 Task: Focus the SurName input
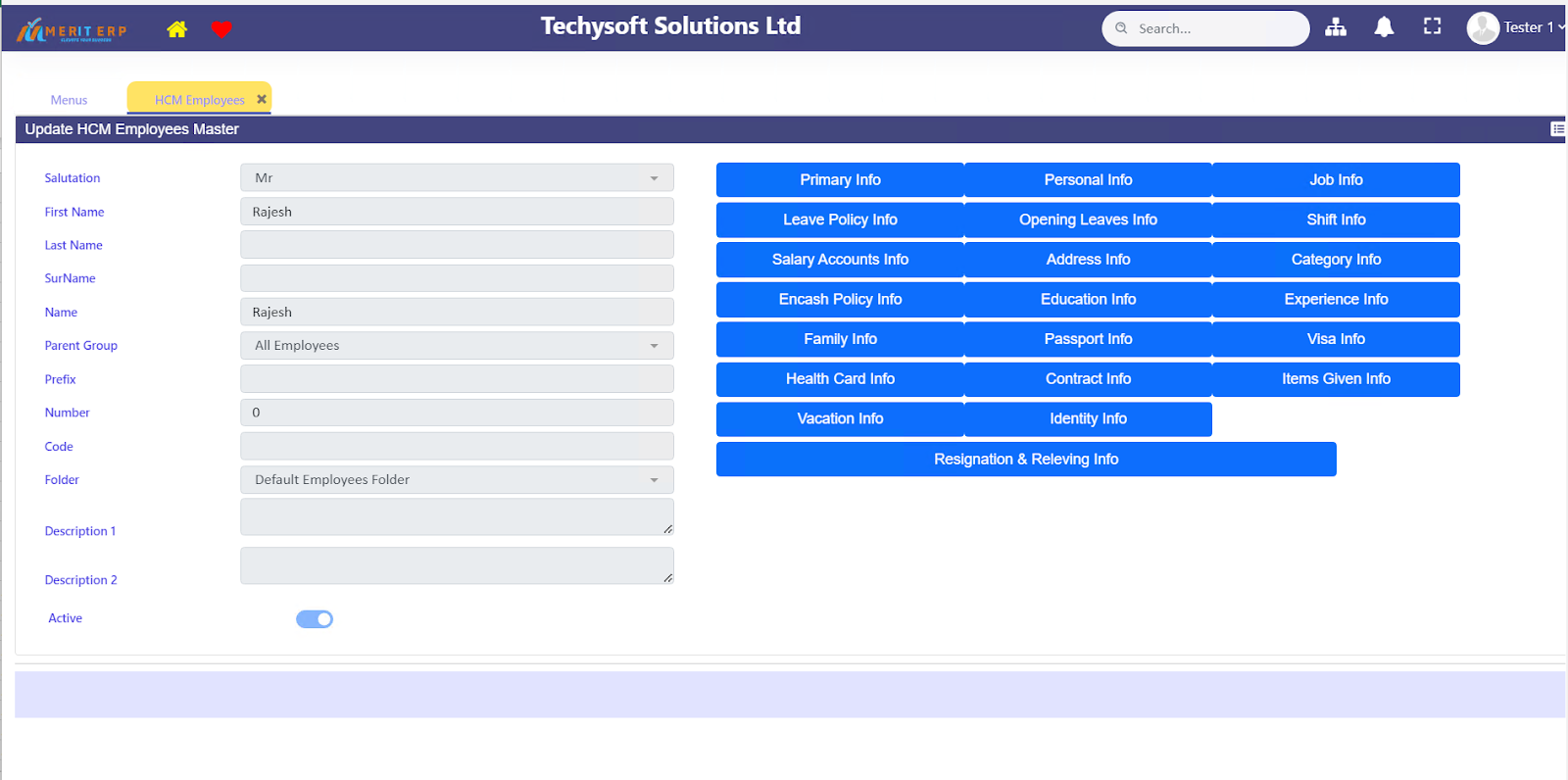[x=457, y=278]
